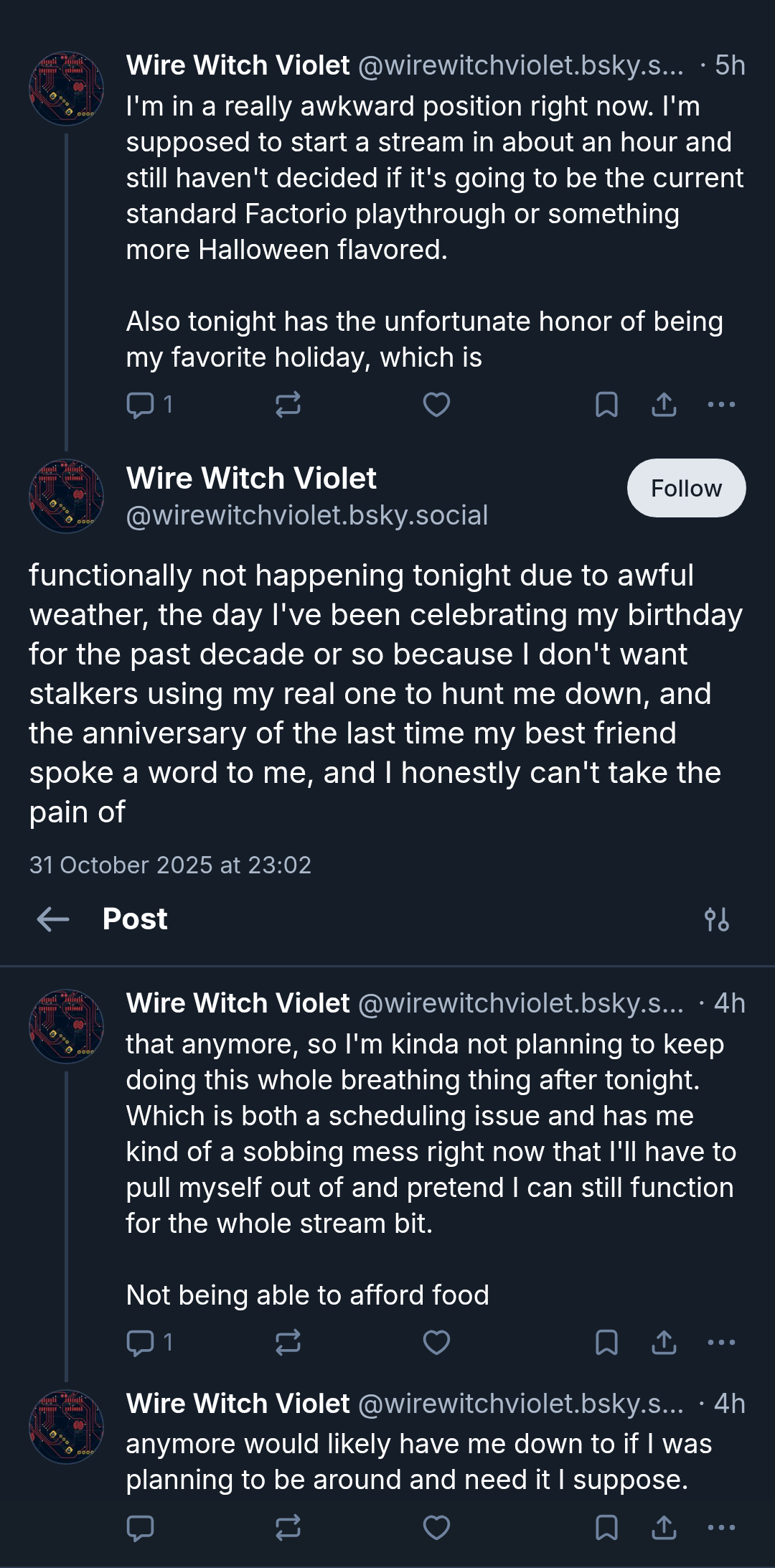Repost the 'breathing thing' post

coord(288,1342)
